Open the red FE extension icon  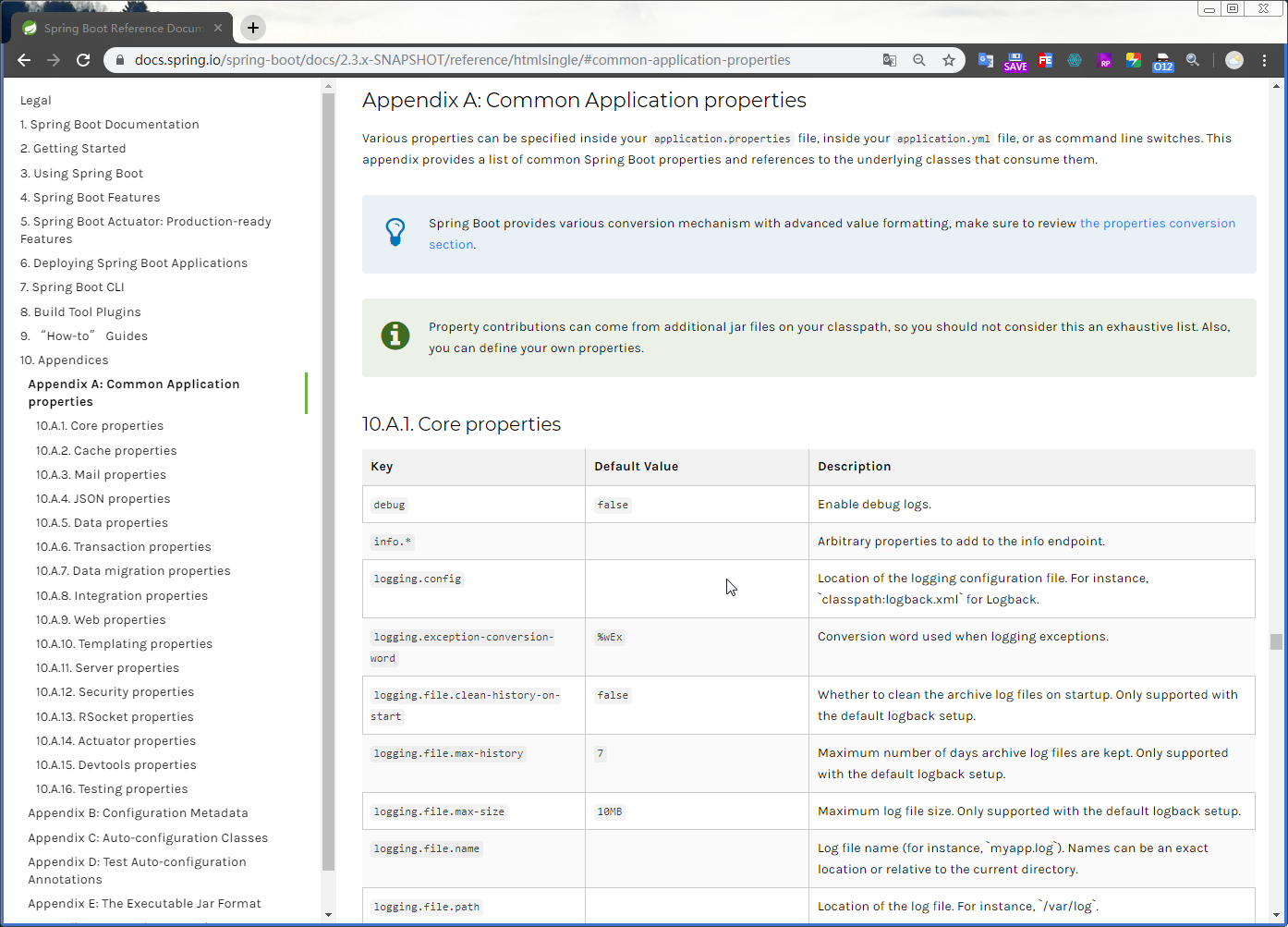[x=1045, y=60]
